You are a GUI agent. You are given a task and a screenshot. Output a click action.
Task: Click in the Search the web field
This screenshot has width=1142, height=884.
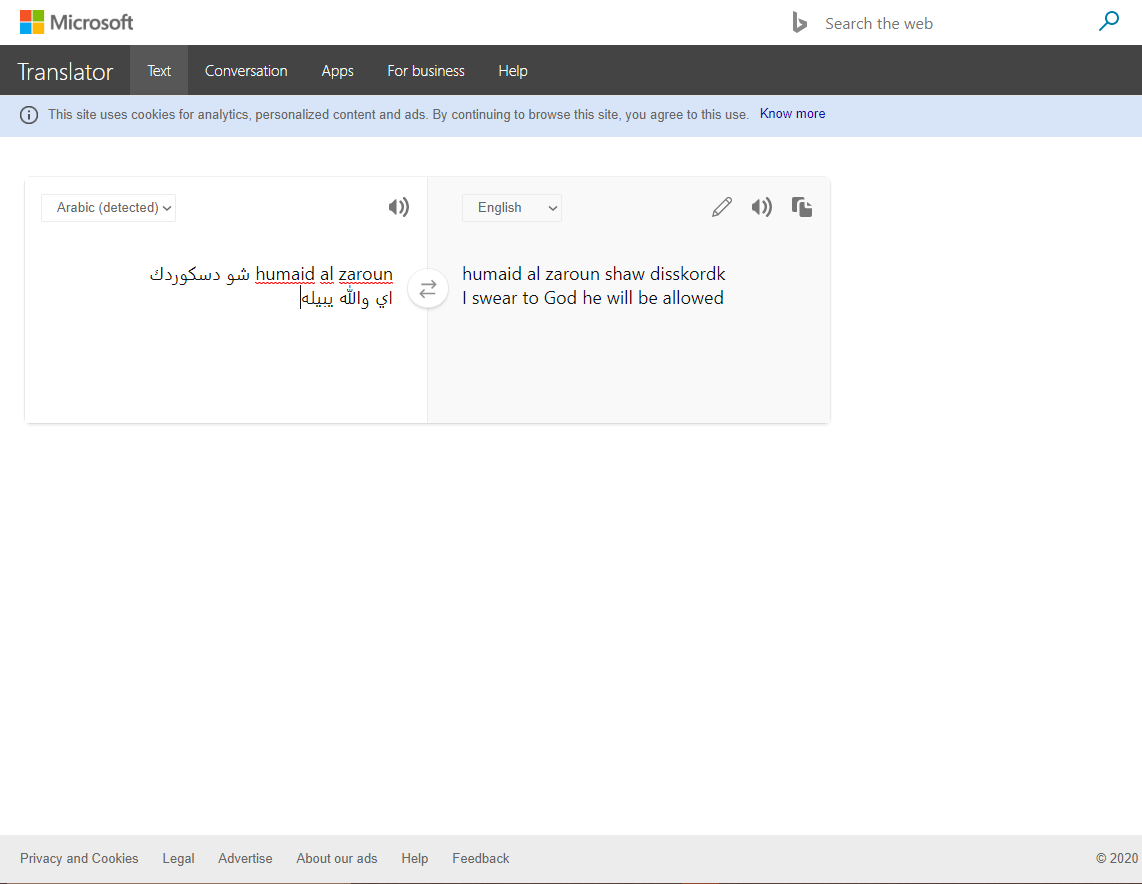coord(954,23)
